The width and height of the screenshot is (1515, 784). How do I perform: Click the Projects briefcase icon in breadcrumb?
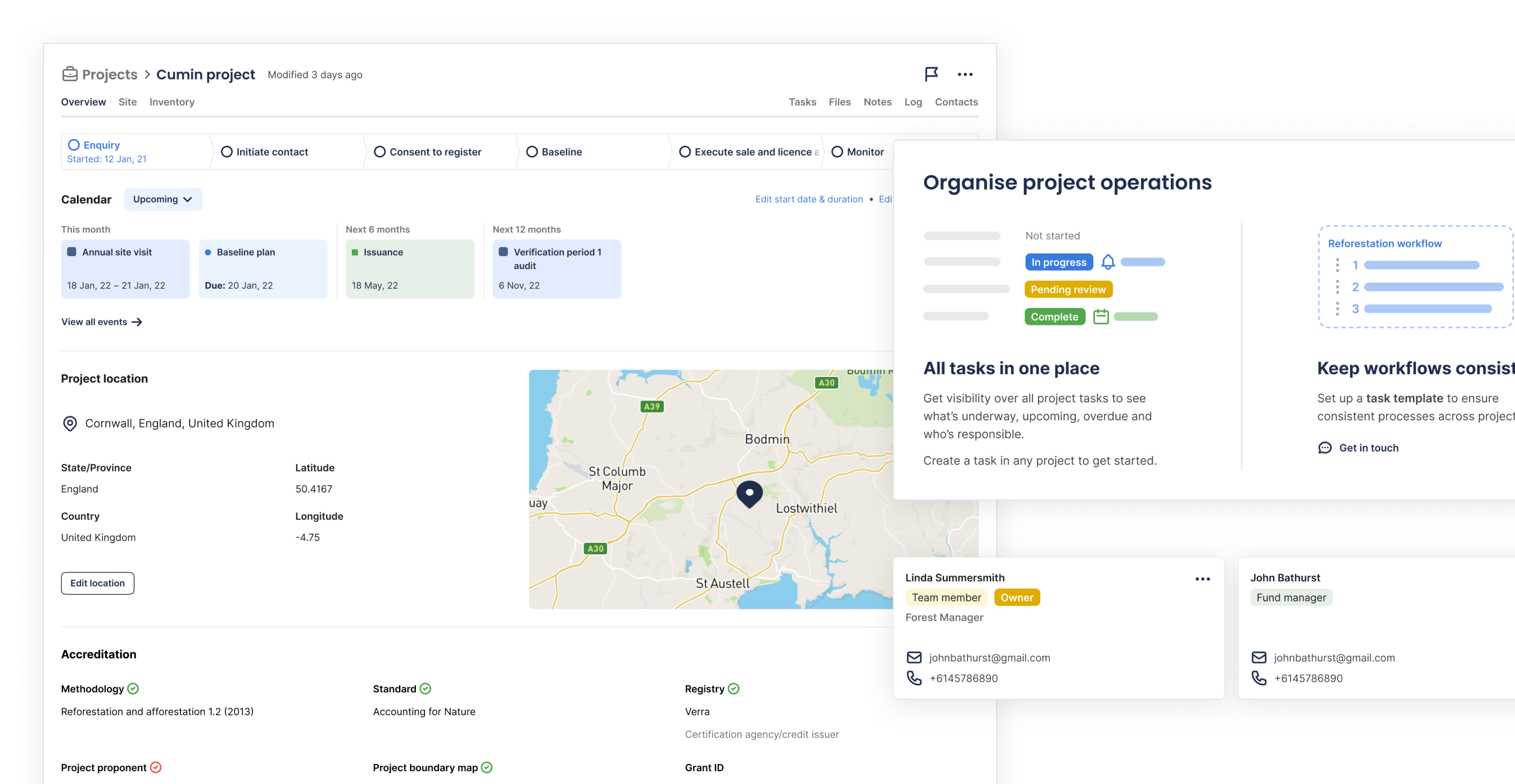[x=69, y=74]
